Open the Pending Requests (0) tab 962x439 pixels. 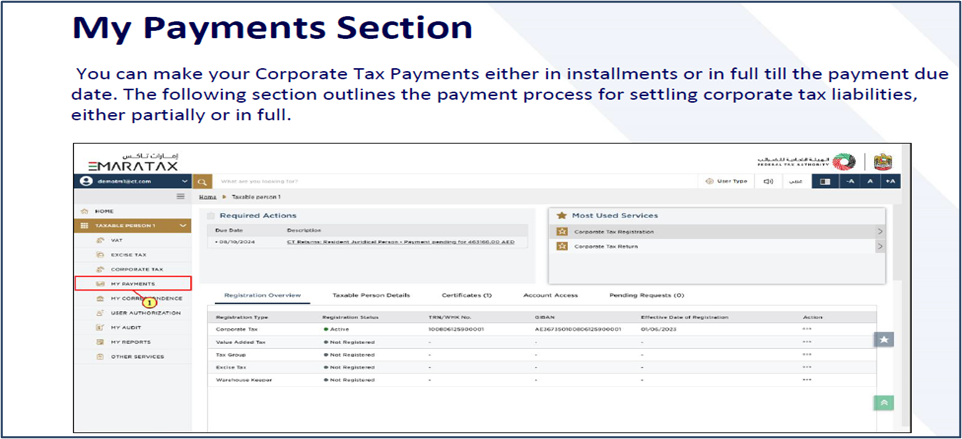click(646, 296)
